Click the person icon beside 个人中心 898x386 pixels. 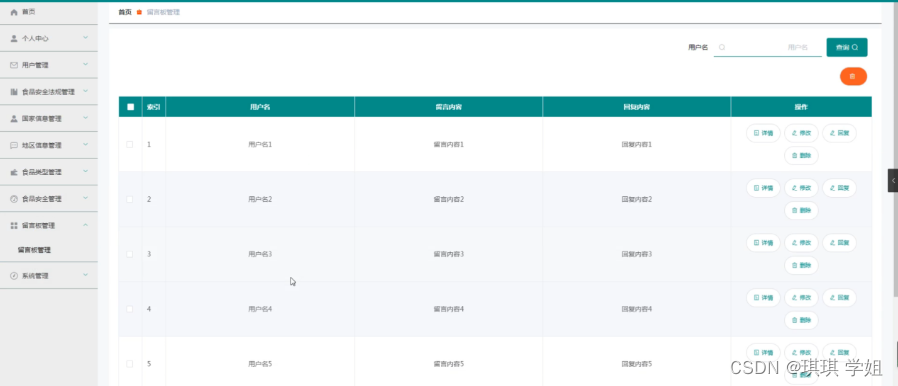point(14,38)
